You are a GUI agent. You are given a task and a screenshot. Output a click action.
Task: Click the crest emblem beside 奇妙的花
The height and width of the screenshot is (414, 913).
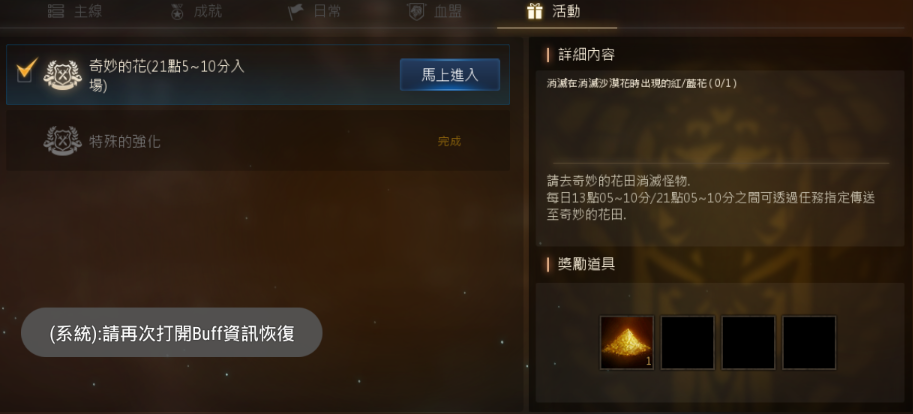62,75
